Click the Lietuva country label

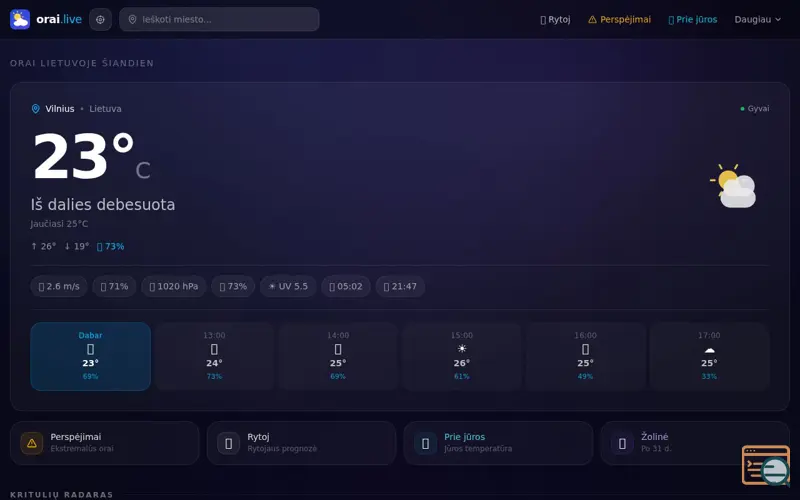[x=105, y=109]
